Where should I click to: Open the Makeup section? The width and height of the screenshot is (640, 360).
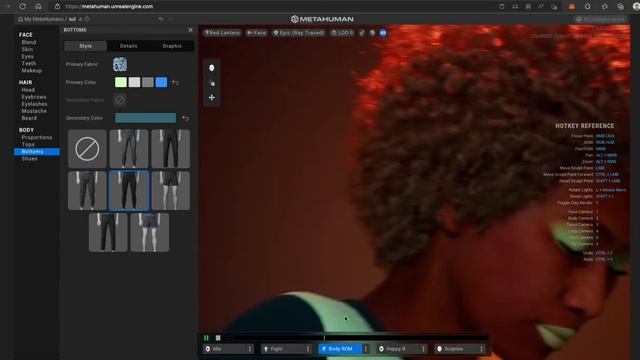coord(32,70)
